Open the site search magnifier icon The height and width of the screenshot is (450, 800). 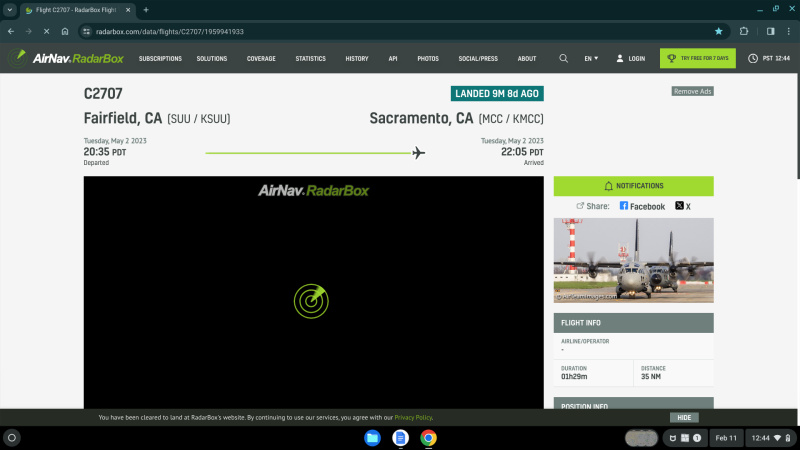(563, 58)
